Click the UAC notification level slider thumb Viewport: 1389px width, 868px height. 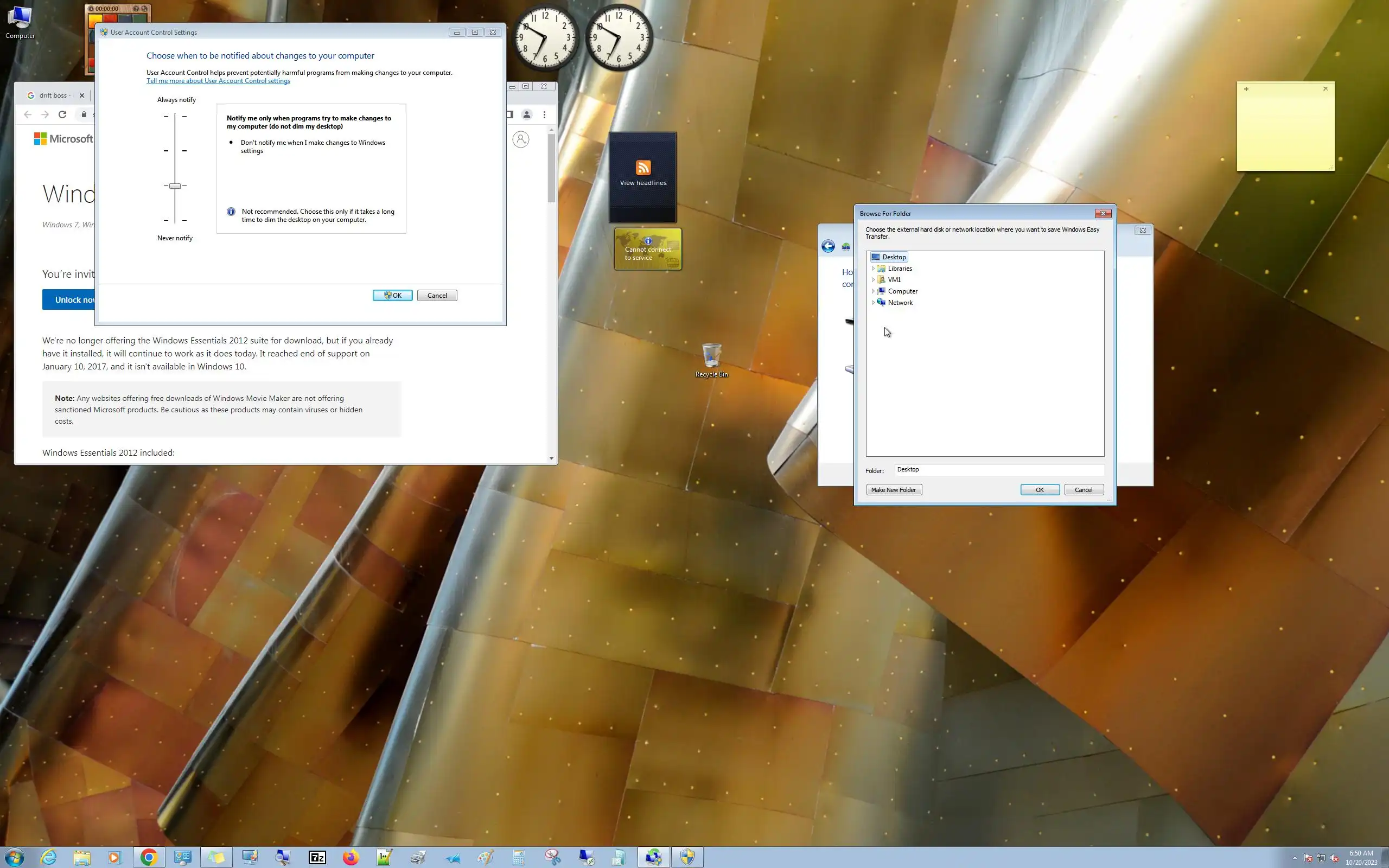pos(175,186)
